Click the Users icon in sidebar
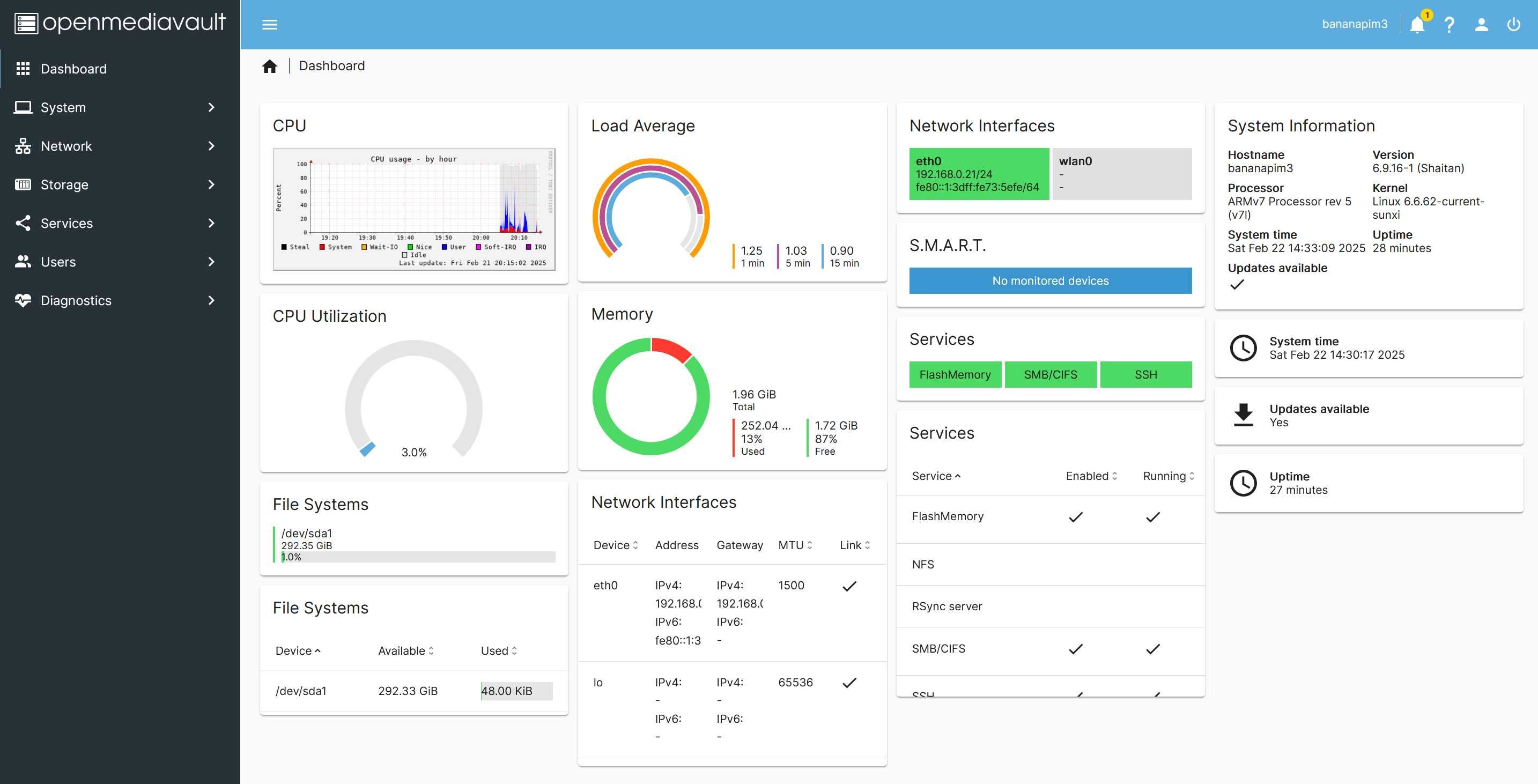The width and height of the screenshot is (1538, 784). tap(23, 262)
